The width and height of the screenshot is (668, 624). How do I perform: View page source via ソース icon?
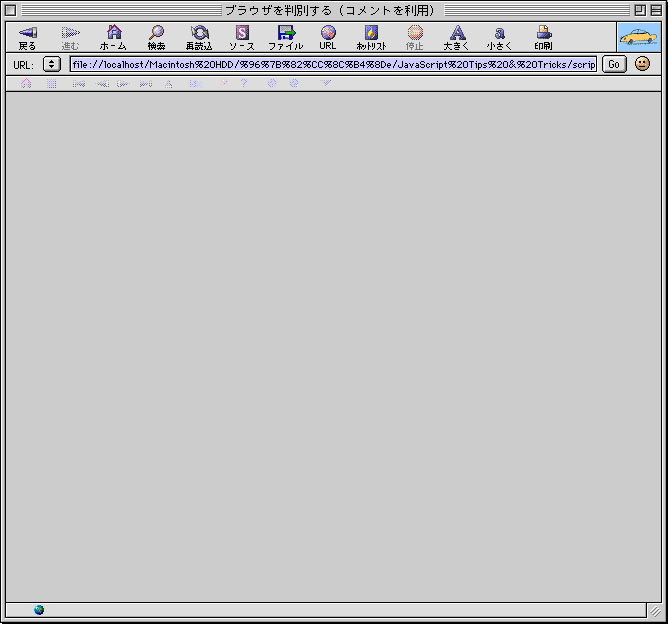(242, 37)
